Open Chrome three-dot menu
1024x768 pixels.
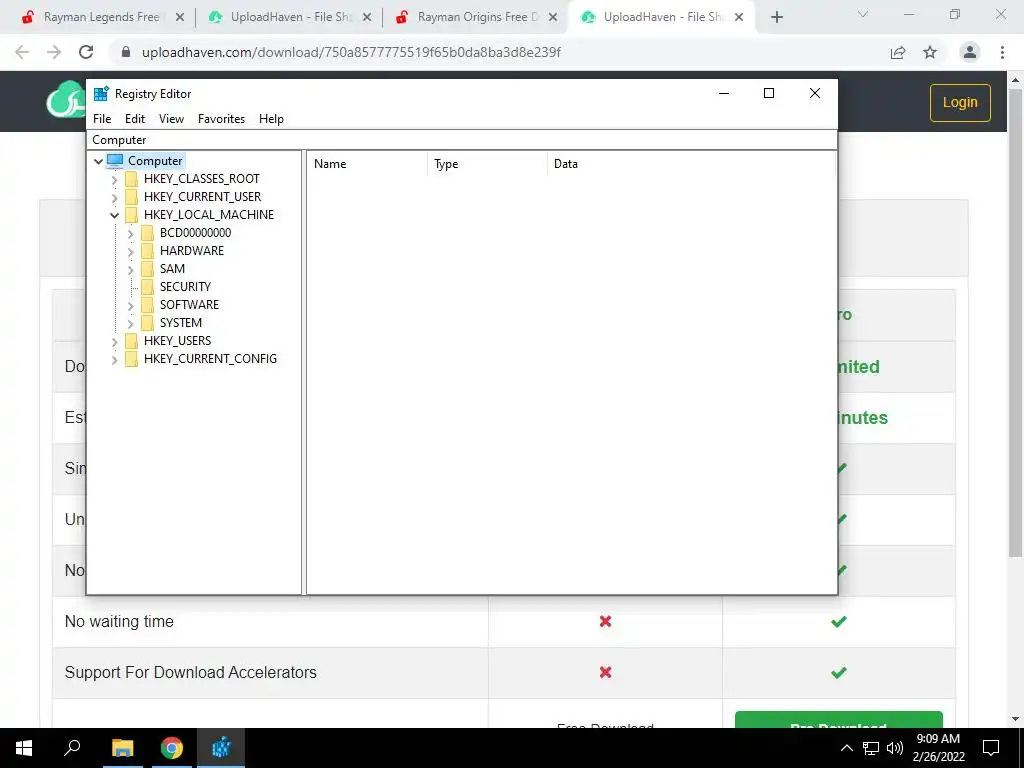[x=1002, y=52]
